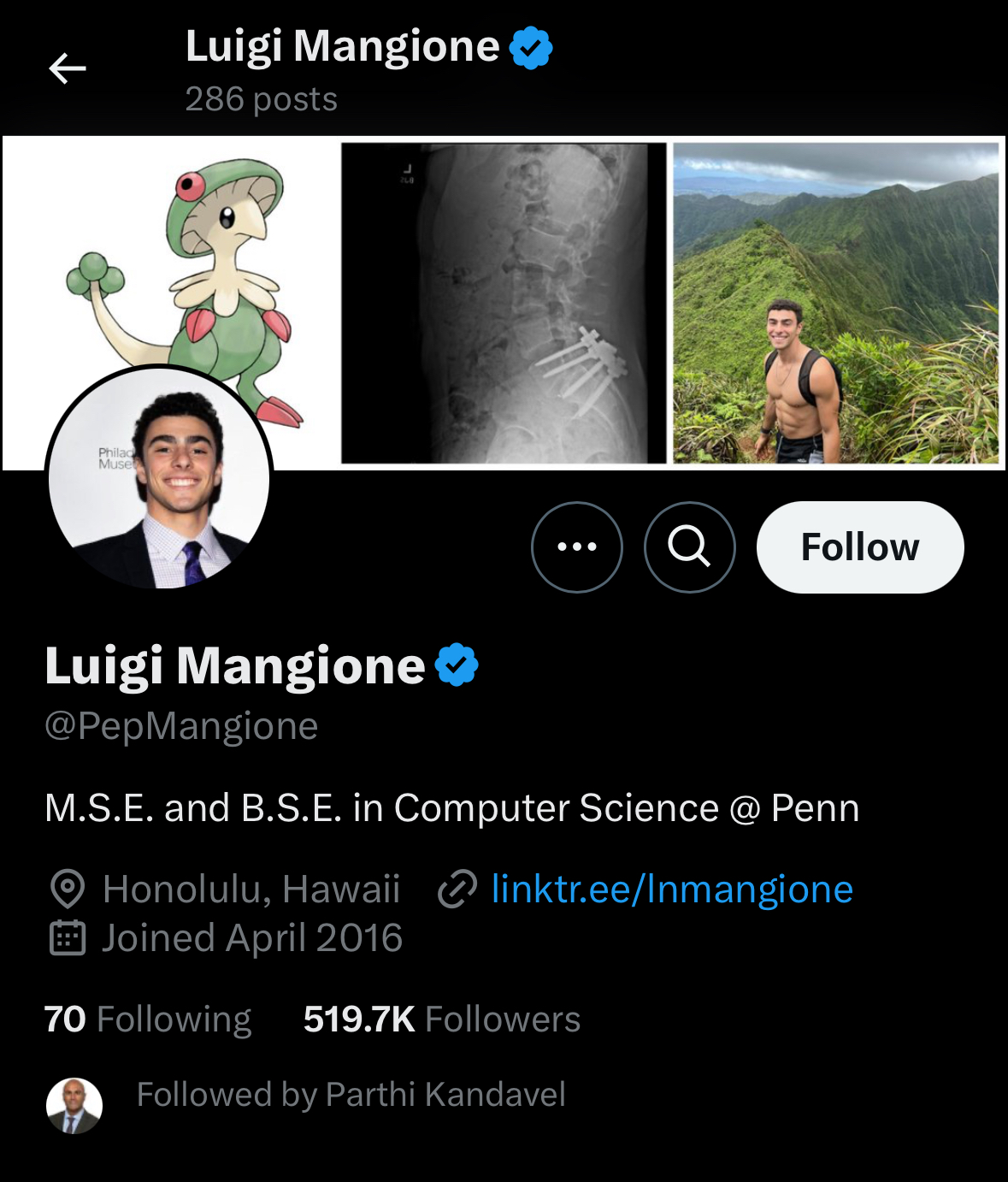The width and height of the screenshot is (1008, 1182).
Task: Click the blue verified badge beside the profile name
Action: coord(457,665)
